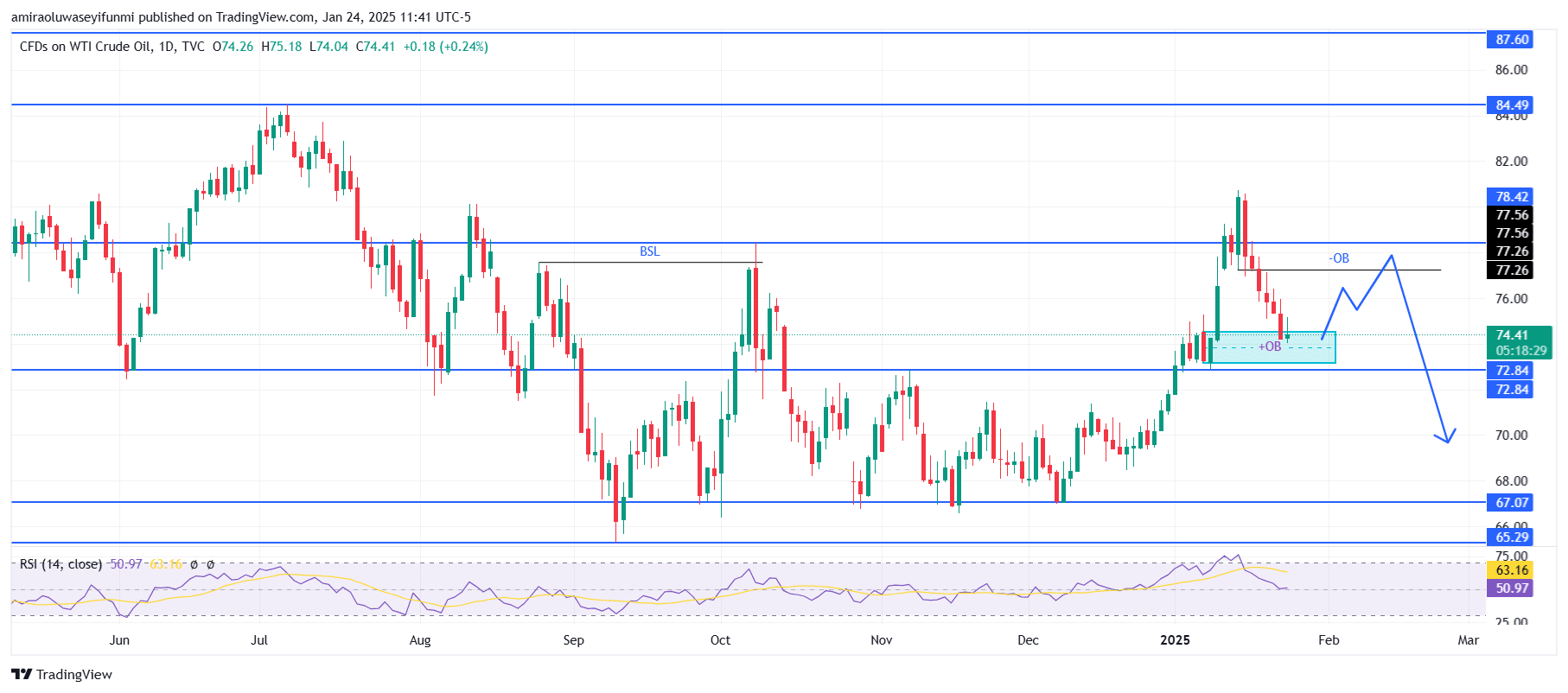Click the Mar label on time axis
The height and width of the screenshot is (693, 1568).
tap(1468, 640)
